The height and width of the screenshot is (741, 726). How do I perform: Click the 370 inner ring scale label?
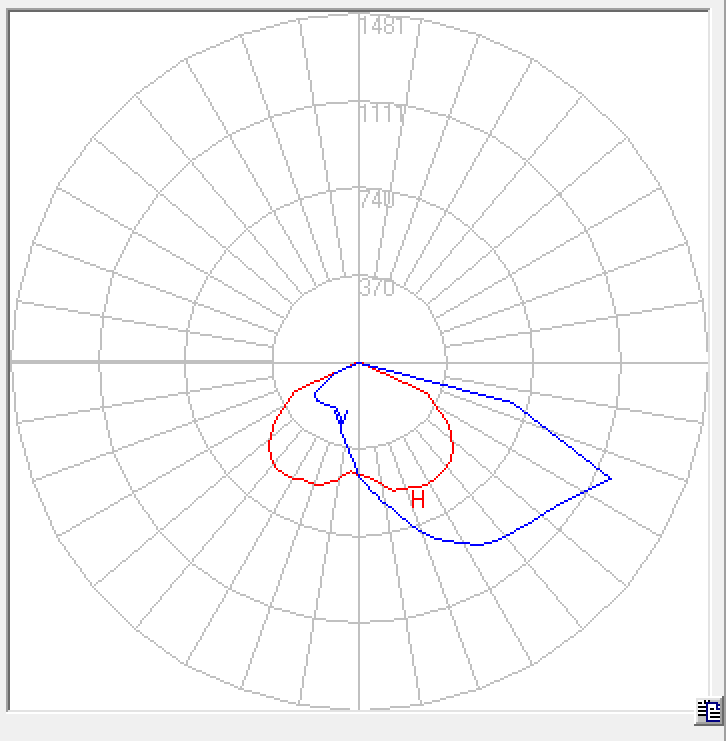click(x=377, y=288)
